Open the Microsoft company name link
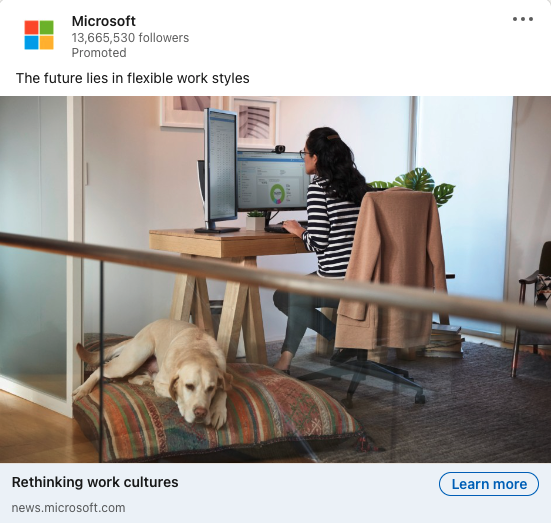This screenshot has width=551, height=525. (103, 21)
